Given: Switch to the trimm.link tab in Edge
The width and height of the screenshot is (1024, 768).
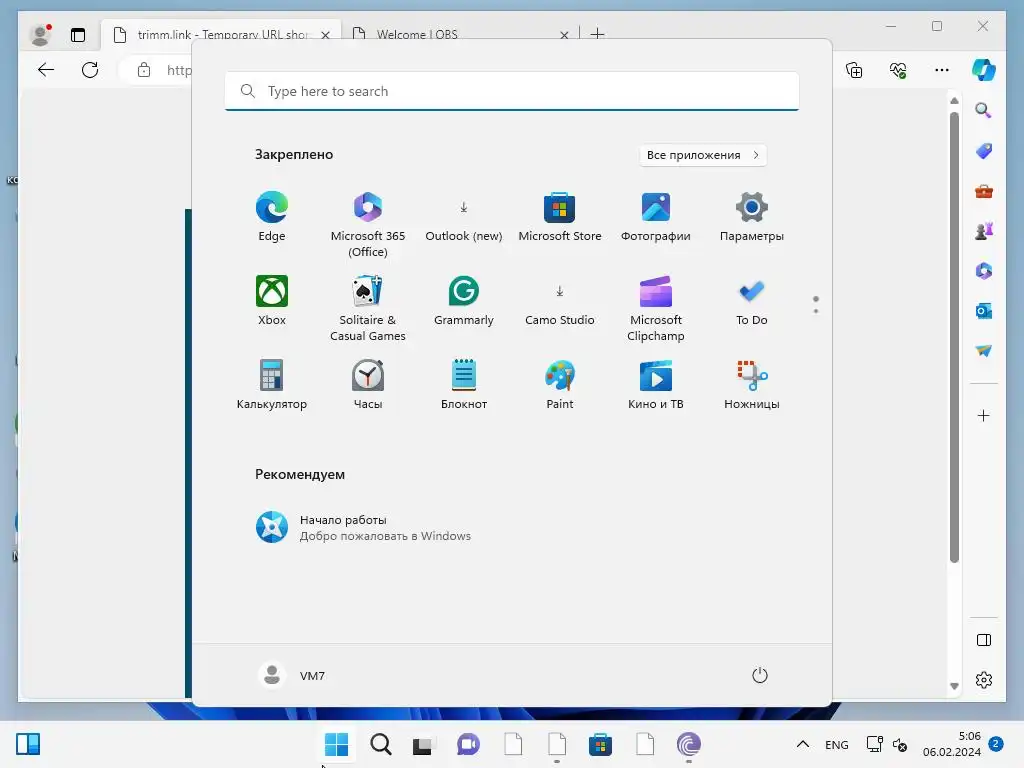Looking at the screenshot, I should point(222,34).
